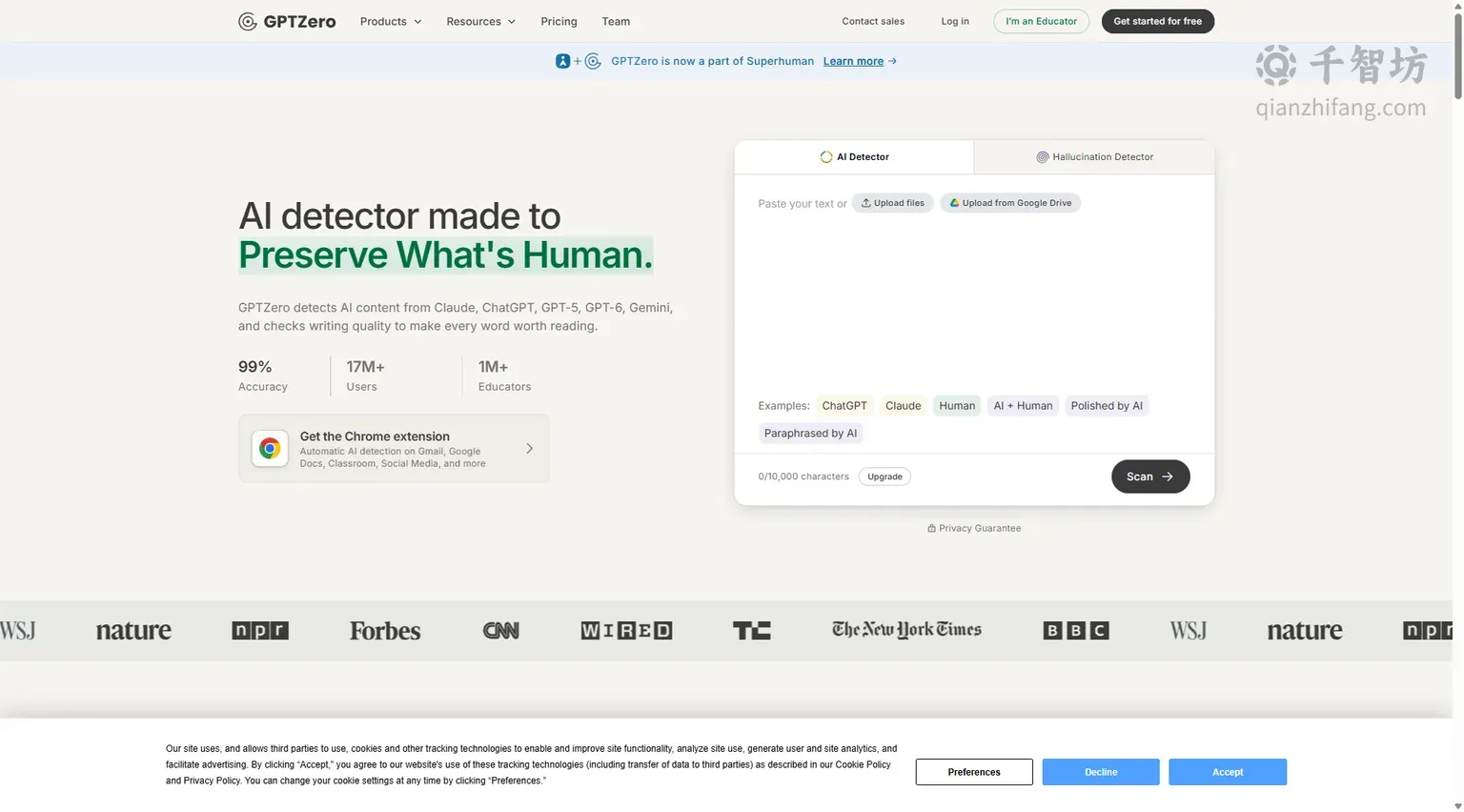Click the TechCrunch TC logo
This screenshot has width=1464, height=812.
point(752,631)
